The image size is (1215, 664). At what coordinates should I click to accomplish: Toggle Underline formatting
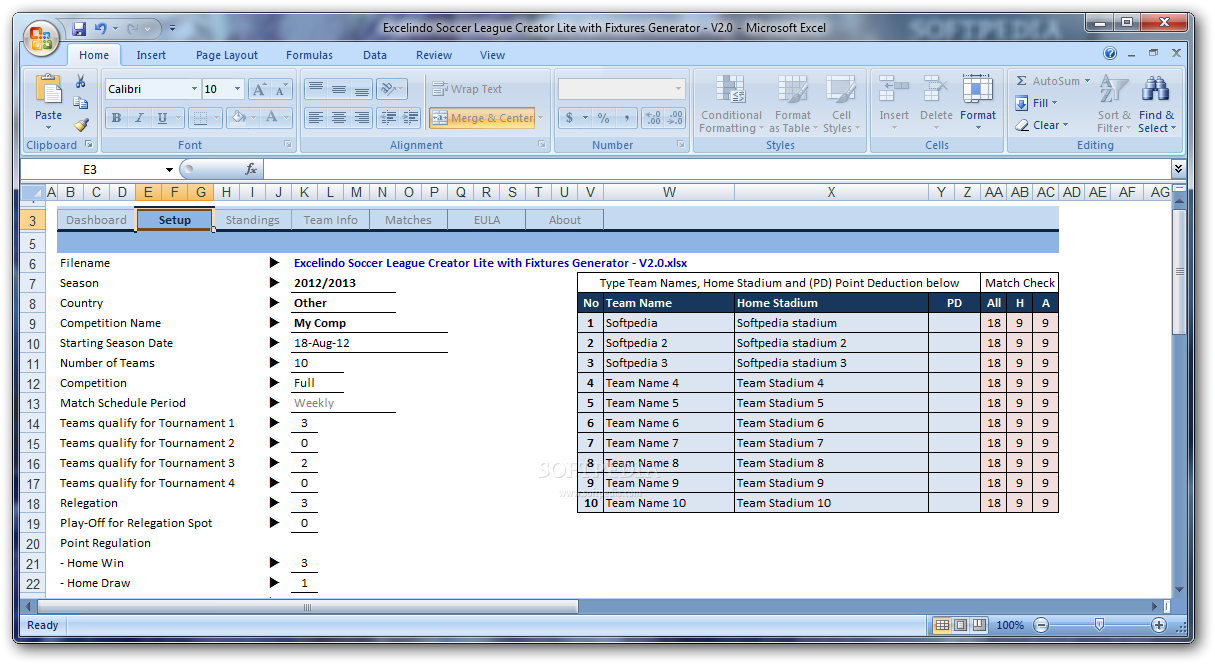[162, 118]
